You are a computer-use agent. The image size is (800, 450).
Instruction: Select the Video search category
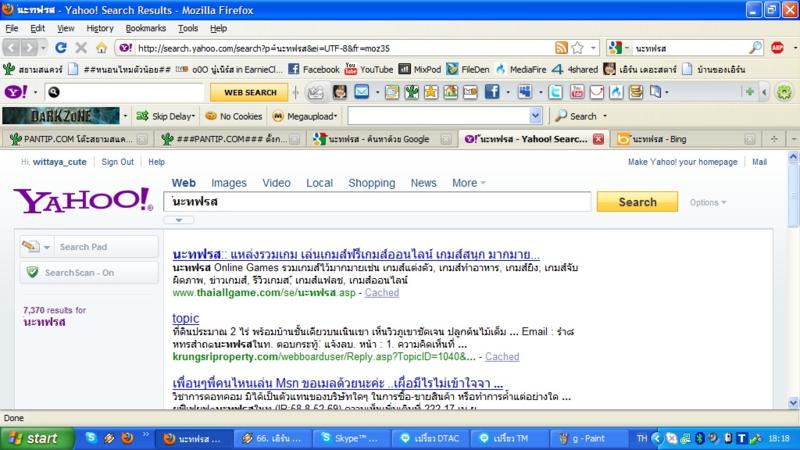pos(276,183)
